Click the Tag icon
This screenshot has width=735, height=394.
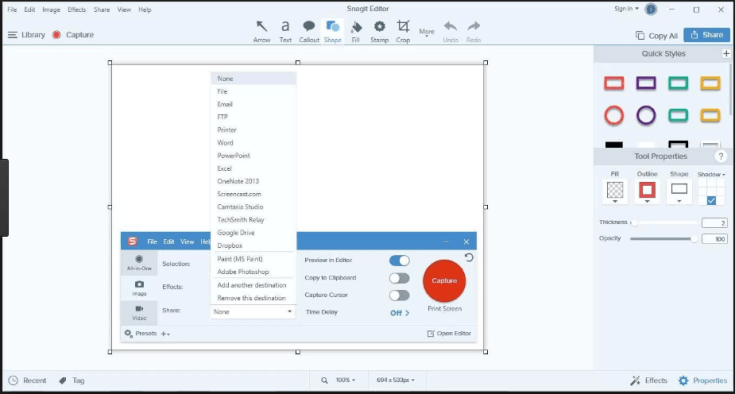click(x=63, y=380)
